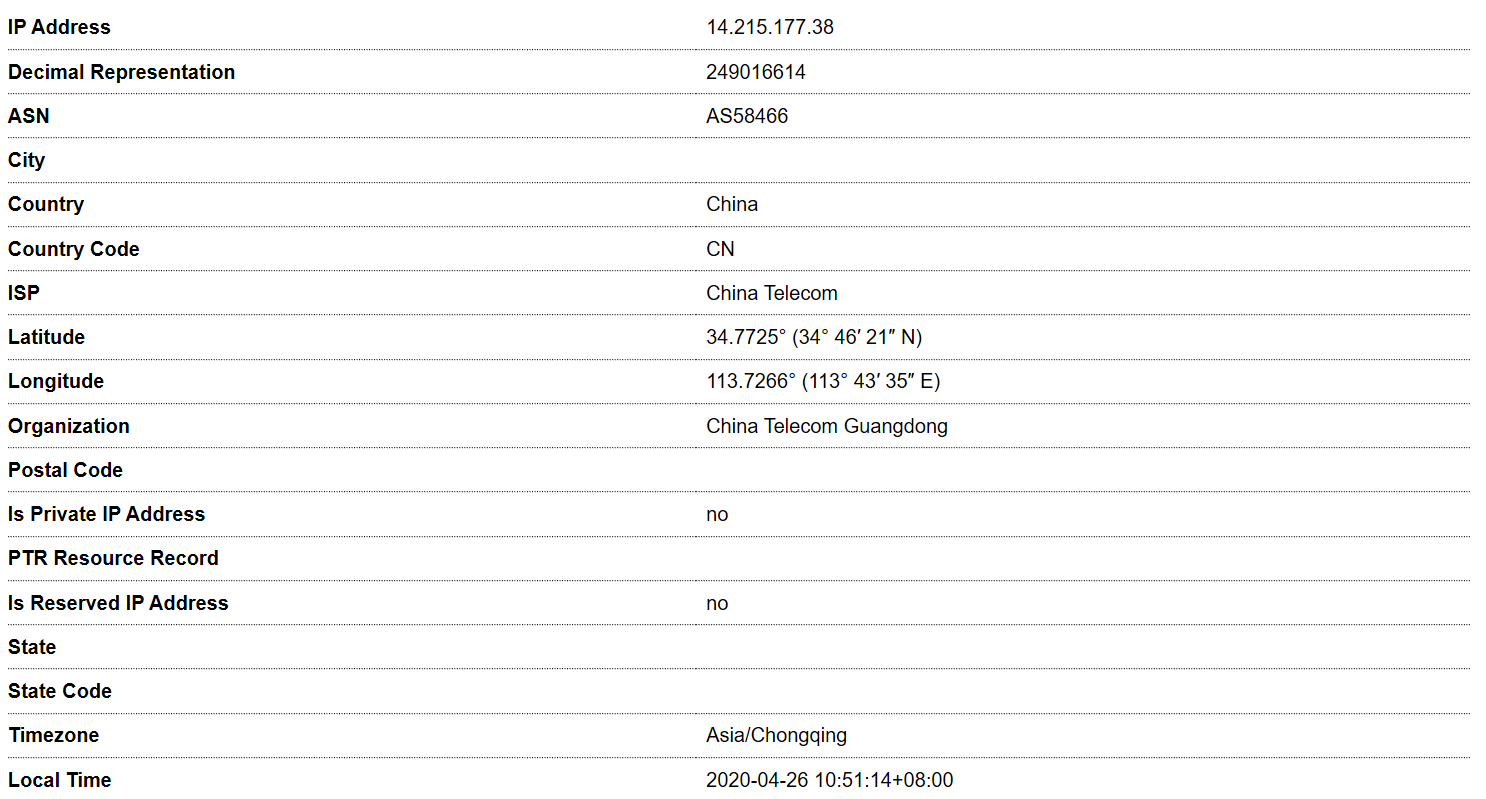Select the Organization row label
The height and width of the screenshot is (799, 1486).
(68, 426)
